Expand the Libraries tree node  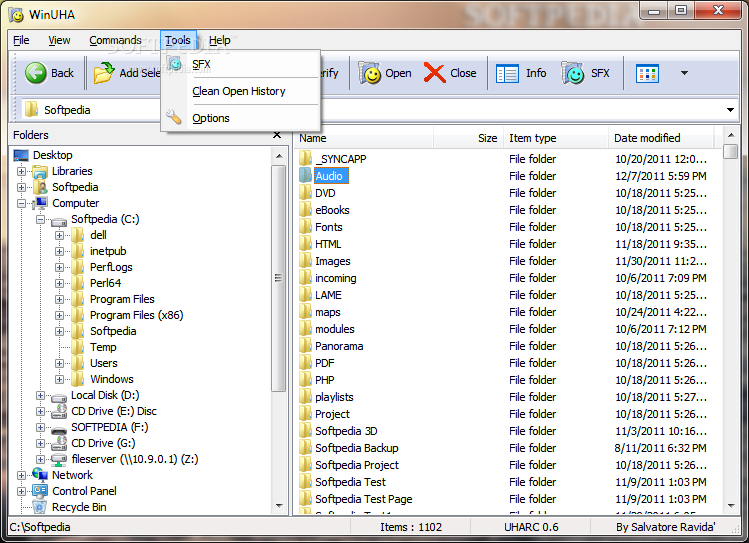click(21, 171)
